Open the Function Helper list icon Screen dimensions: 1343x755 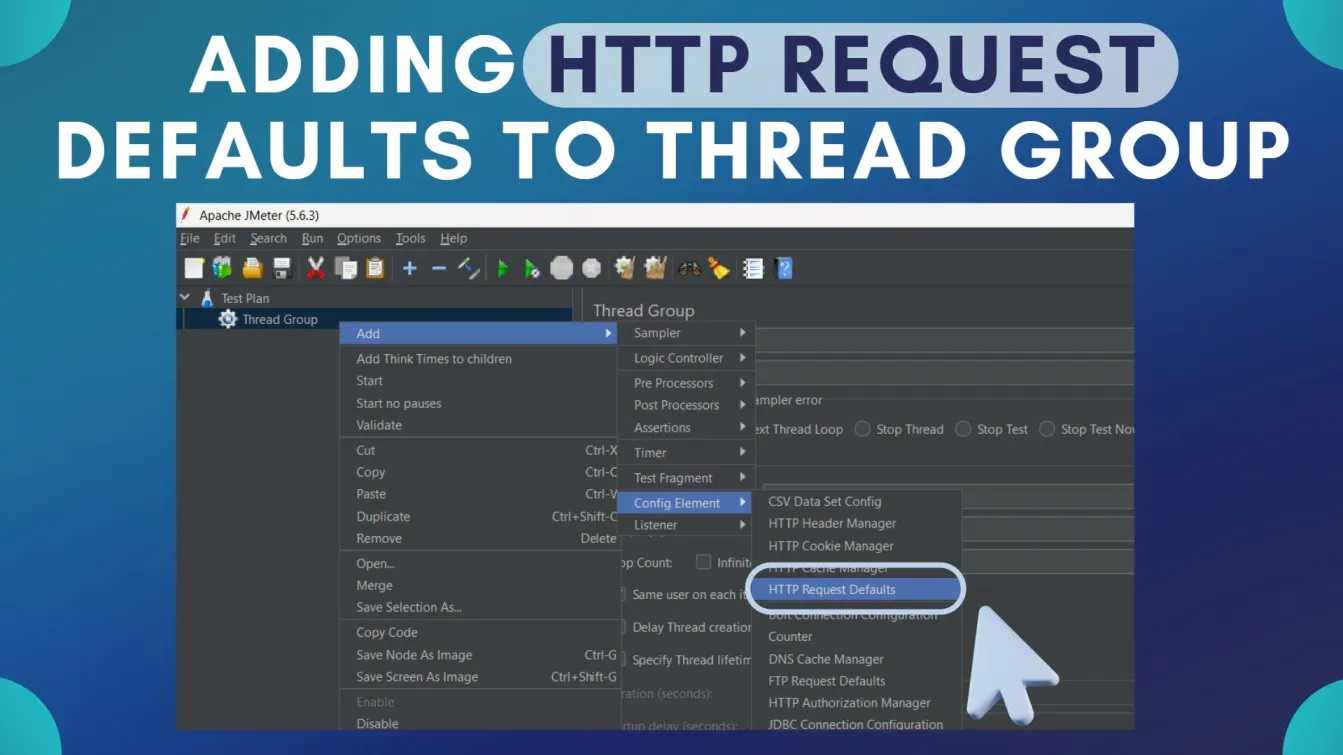(753, 268)
